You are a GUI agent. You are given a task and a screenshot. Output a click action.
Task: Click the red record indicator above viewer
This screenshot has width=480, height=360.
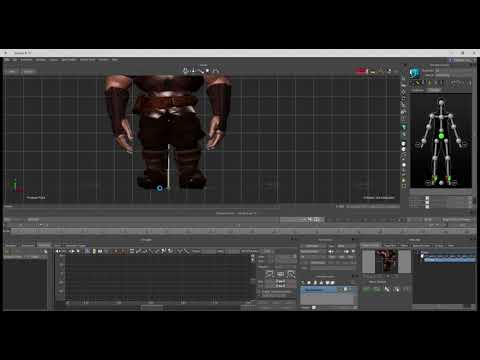[x=361, y=71]
